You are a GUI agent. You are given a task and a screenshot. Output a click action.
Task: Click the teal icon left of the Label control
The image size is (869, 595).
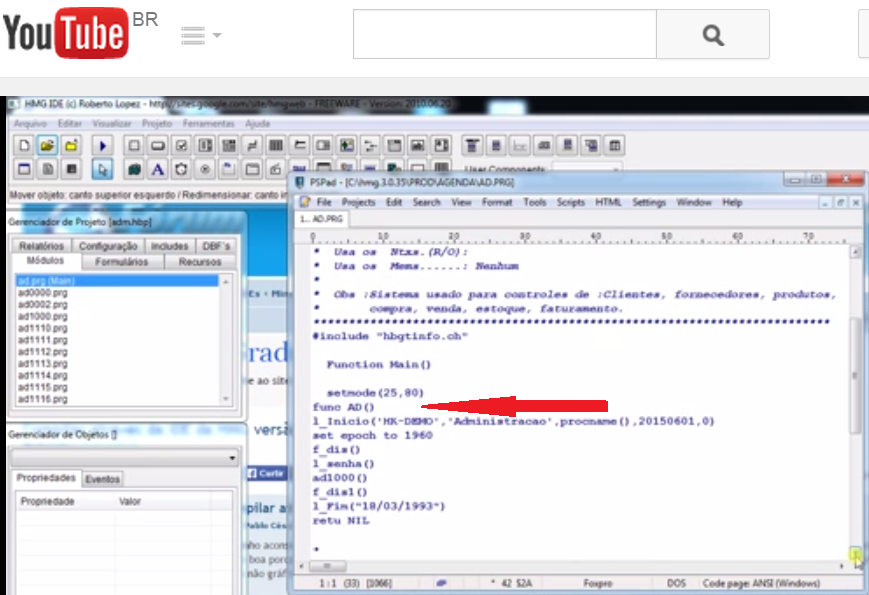(x=134, y=169)
